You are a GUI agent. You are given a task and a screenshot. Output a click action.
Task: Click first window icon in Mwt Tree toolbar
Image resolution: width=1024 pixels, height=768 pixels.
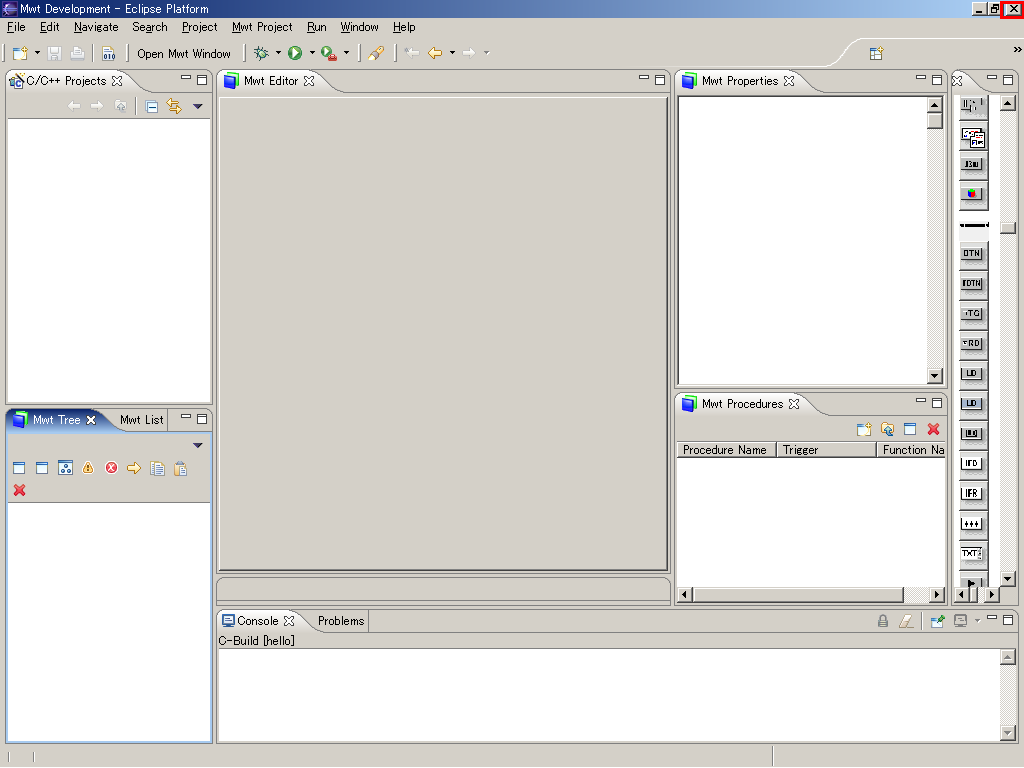point(19,468)
